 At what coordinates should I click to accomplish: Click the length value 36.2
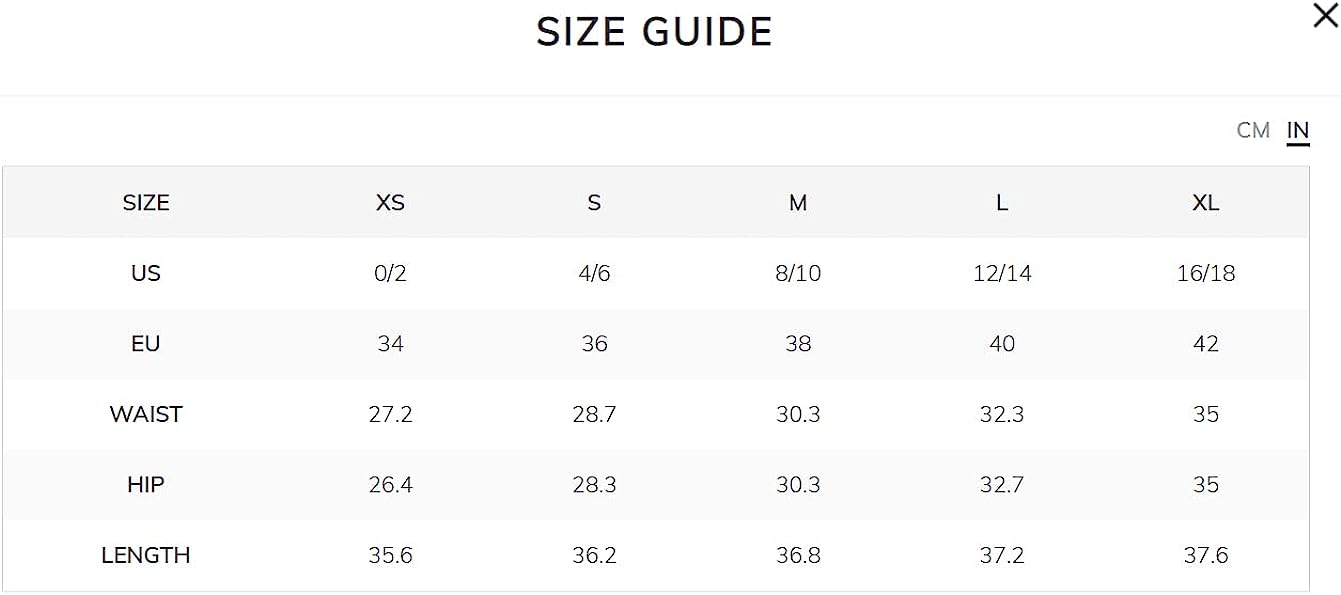(x=594, y=555)
